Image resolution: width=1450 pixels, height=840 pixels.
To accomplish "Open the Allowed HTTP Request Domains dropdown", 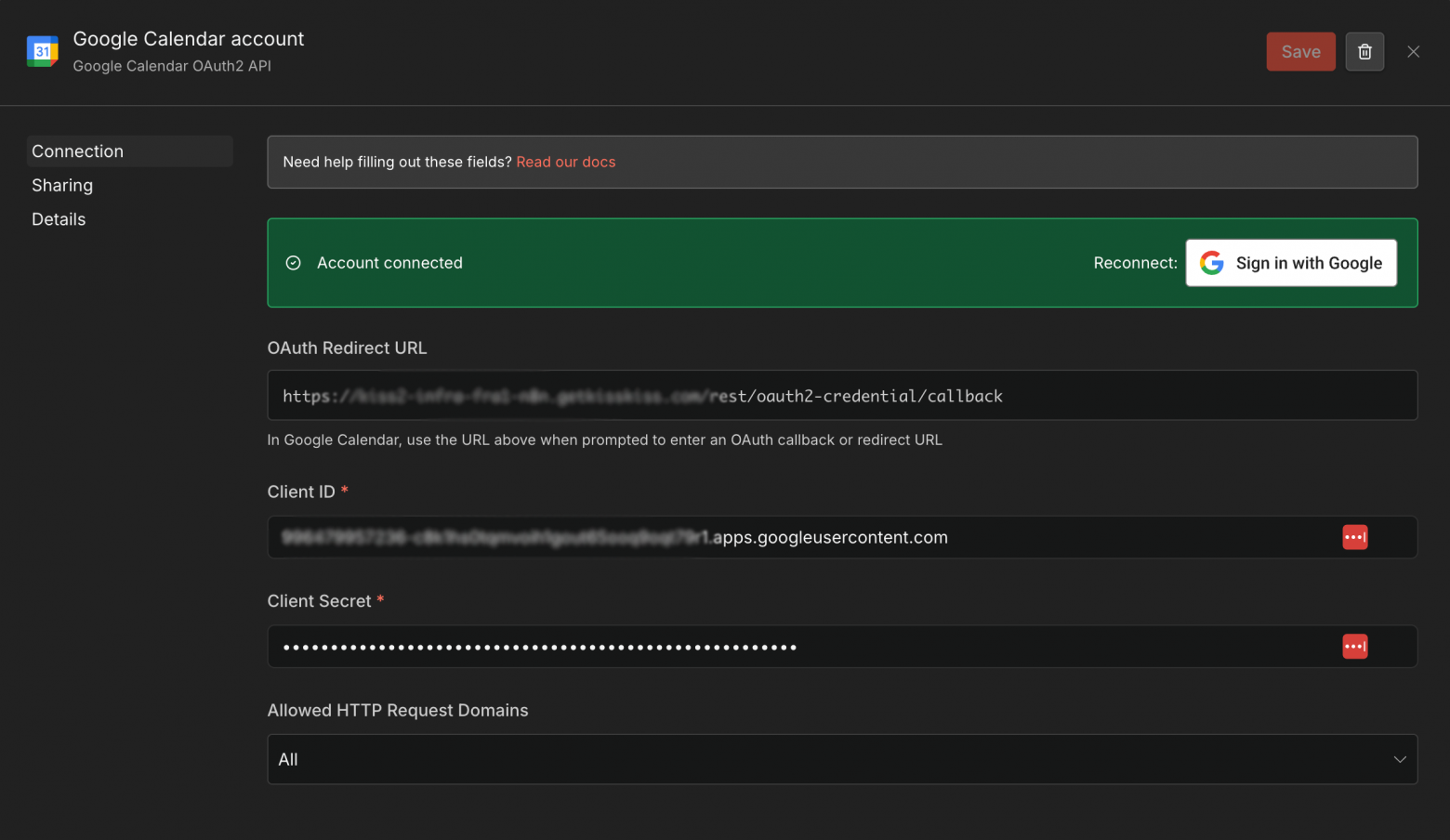I will click(842, 759).
